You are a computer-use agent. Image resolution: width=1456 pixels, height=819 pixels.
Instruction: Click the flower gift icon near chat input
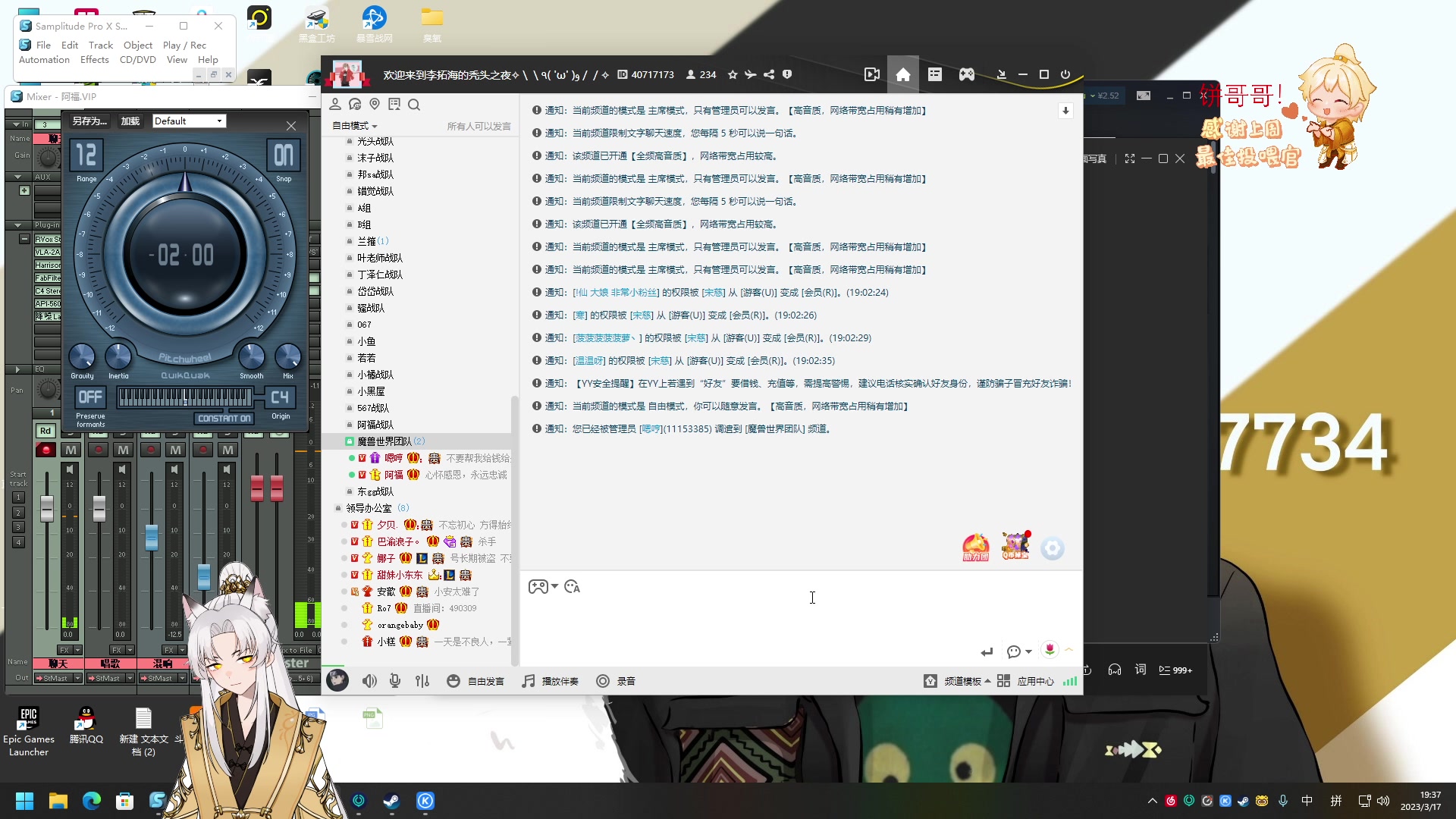click(1050, 650)
